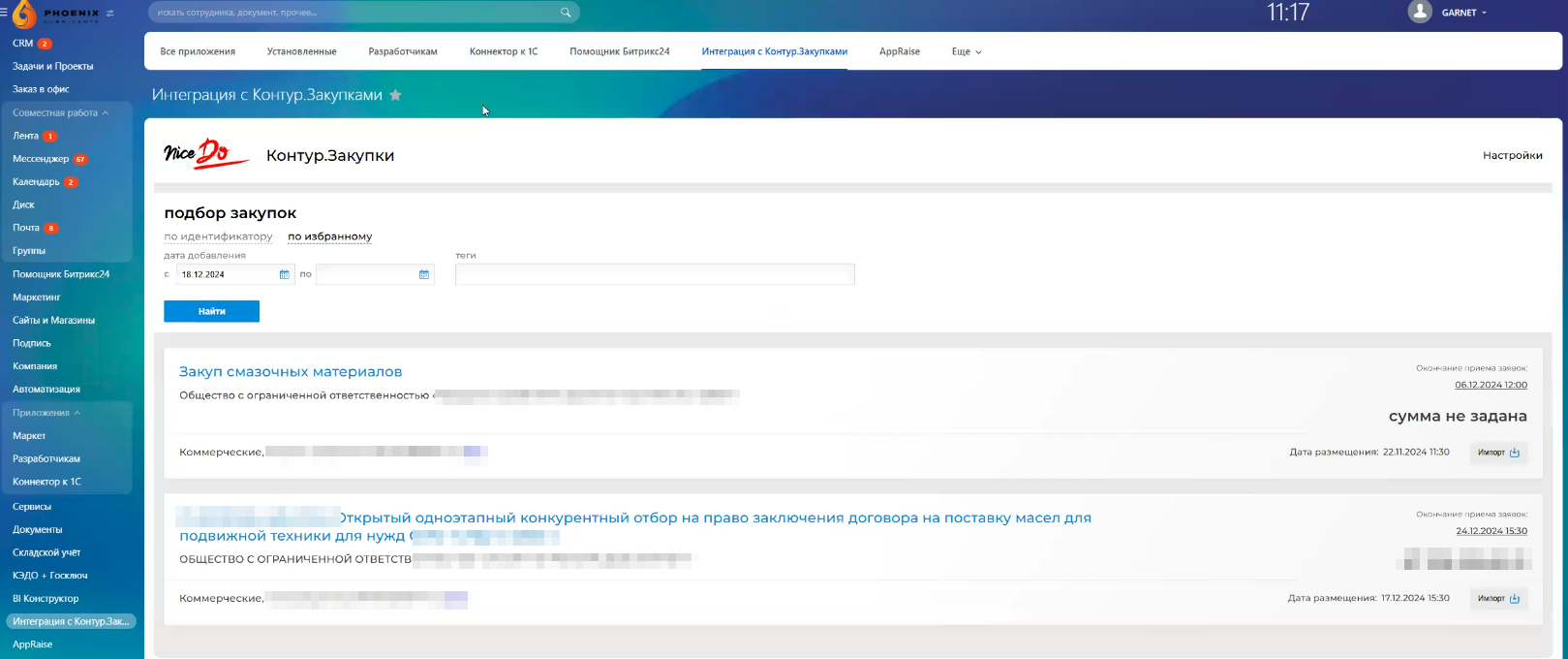Open Компания in sidebar
The height and width of the screenshot is (659, 1568).
click(35, 366)
